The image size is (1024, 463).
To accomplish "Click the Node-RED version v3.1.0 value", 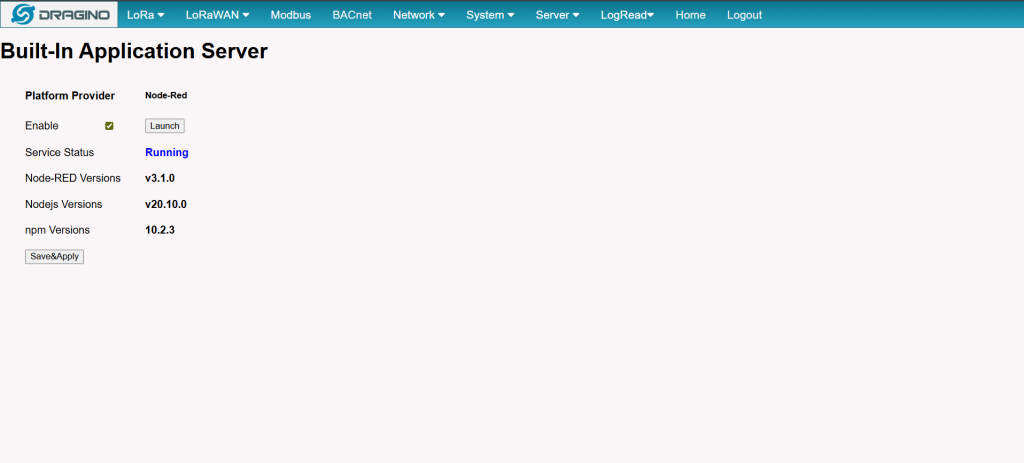I will pos(160,178).
